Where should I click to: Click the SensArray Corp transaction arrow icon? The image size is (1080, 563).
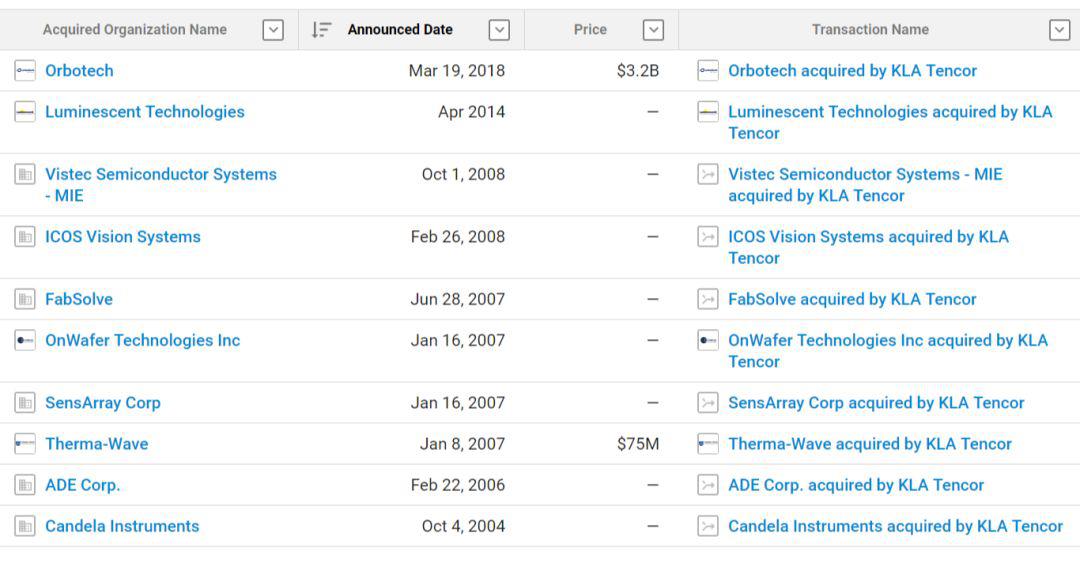tap(708, 403)
